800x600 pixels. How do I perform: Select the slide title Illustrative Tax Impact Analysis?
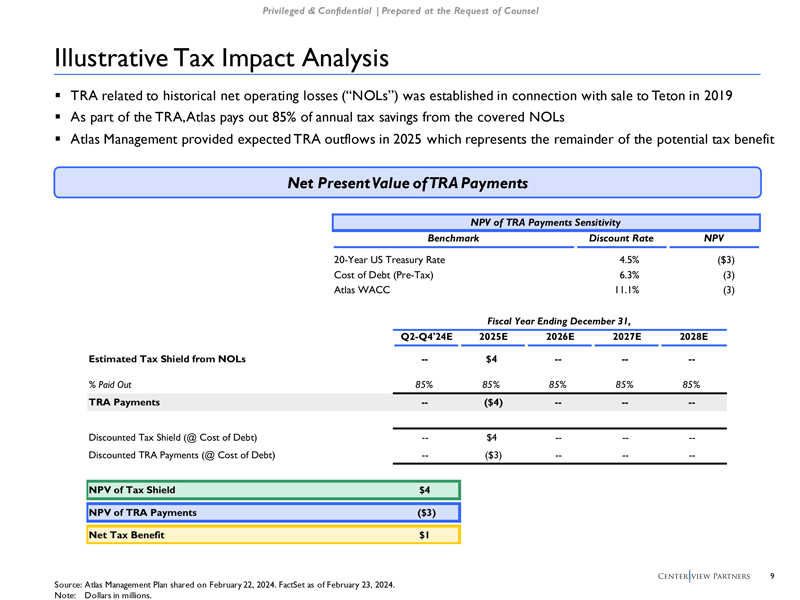click(221, 58)
